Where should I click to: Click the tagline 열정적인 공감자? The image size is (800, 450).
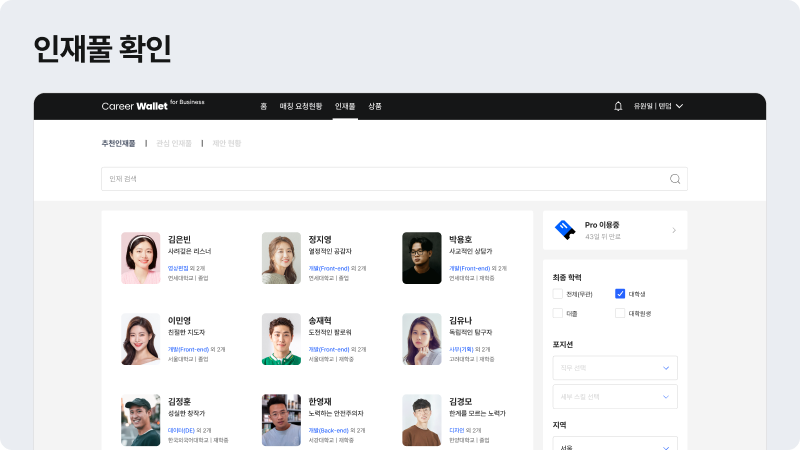pyautogui.click(x=330, y=252)
